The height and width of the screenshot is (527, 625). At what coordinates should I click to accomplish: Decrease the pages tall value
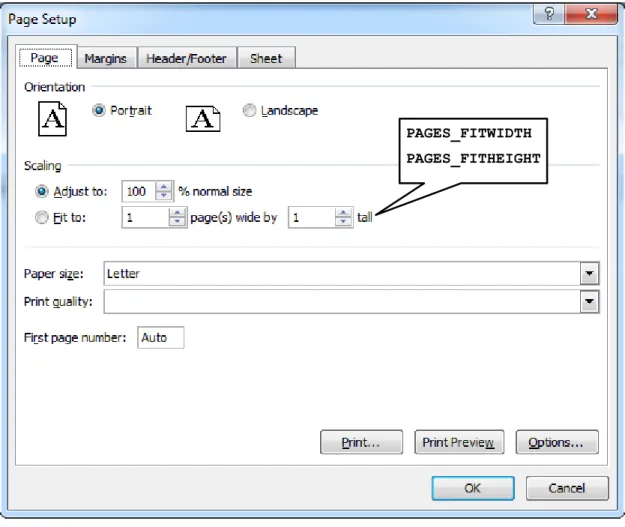pos(343,222)
